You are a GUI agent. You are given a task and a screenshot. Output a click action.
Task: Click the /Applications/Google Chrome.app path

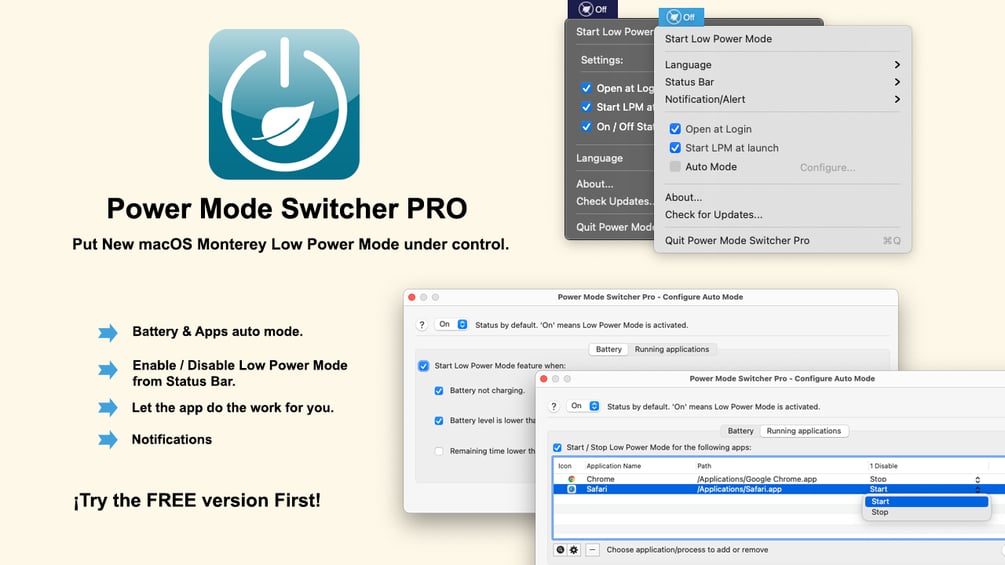pyautogui.click(x=756, y=479)
